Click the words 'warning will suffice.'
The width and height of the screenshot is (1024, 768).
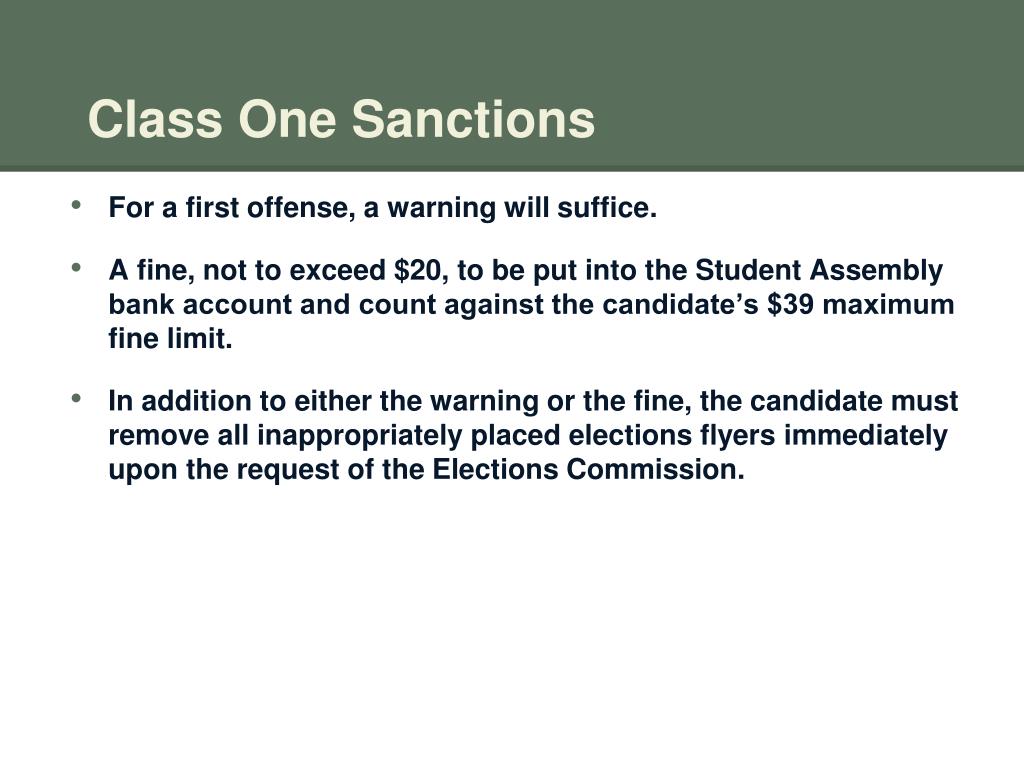(522, 208)
